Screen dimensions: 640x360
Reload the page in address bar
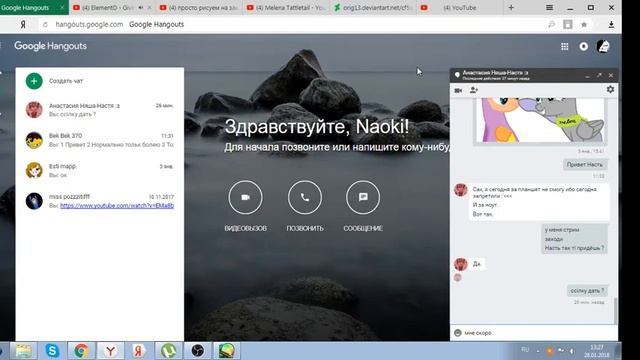(45, 24)
